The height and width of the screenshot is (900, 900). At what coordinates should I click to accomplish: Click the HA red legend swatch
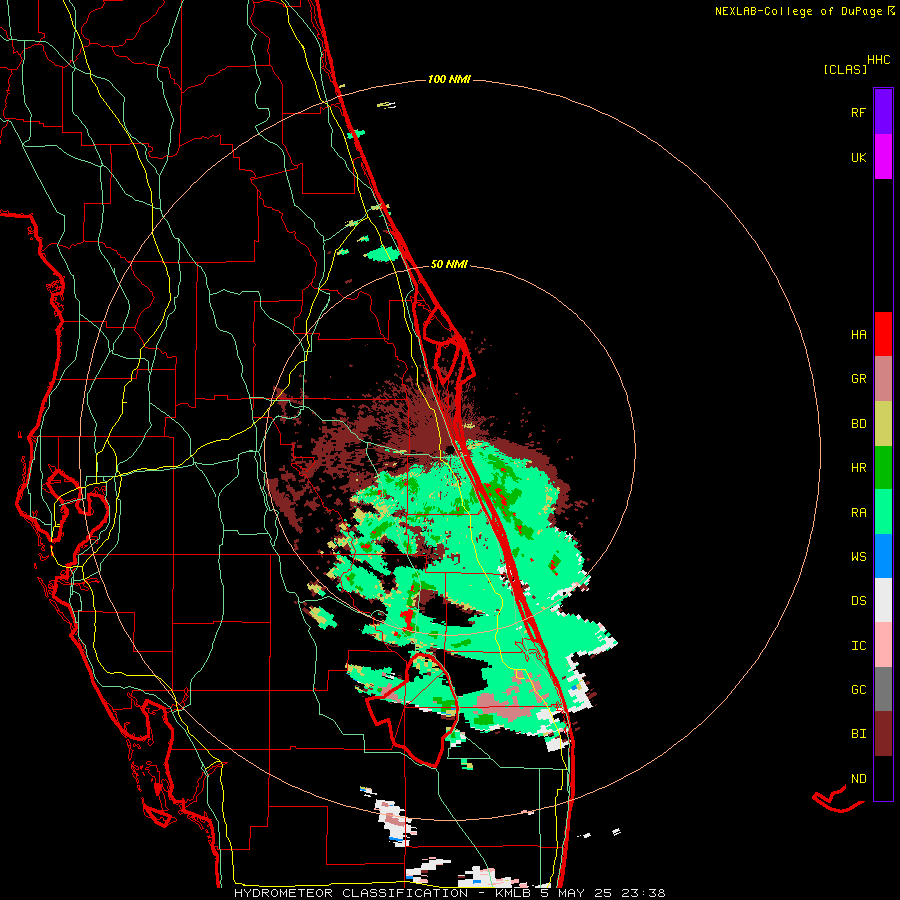tap(883, 334)
